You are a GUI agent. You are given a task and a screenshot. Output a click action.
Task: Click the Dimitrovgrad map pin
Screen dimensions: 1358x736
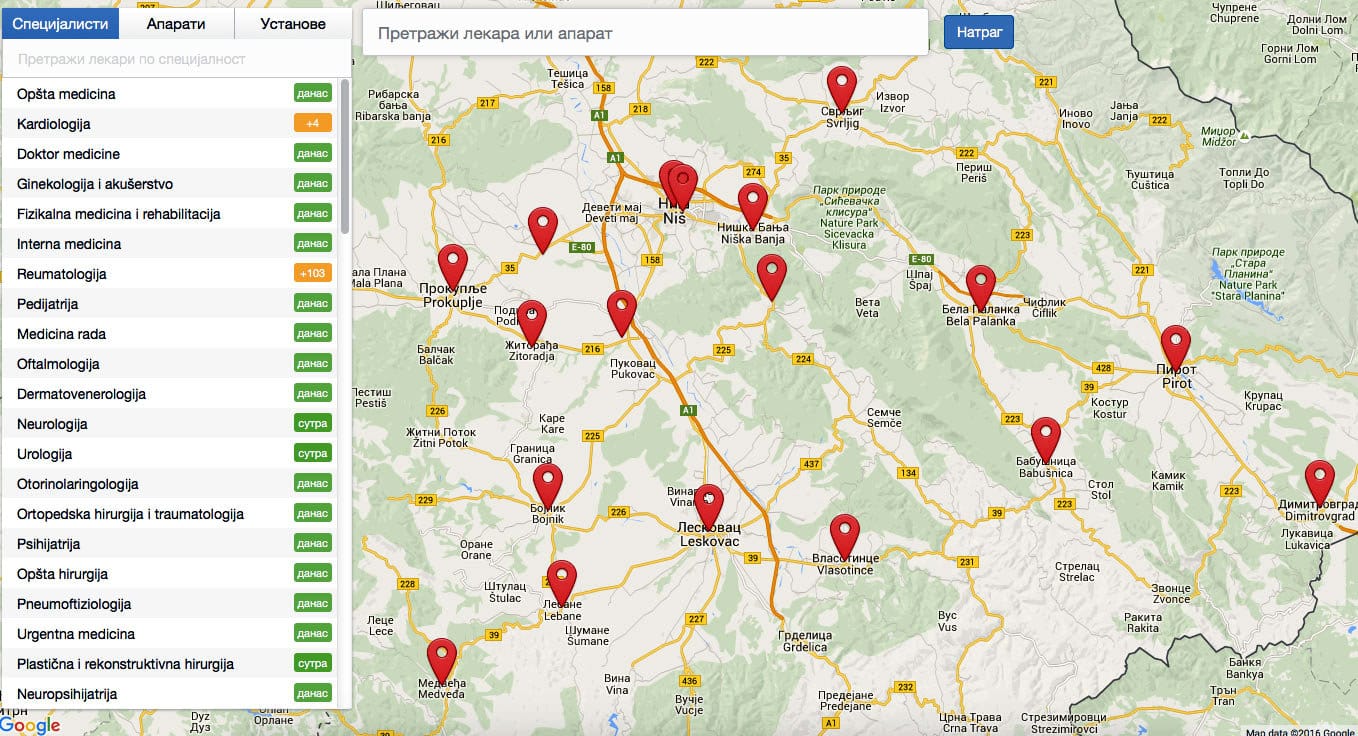1319,481
